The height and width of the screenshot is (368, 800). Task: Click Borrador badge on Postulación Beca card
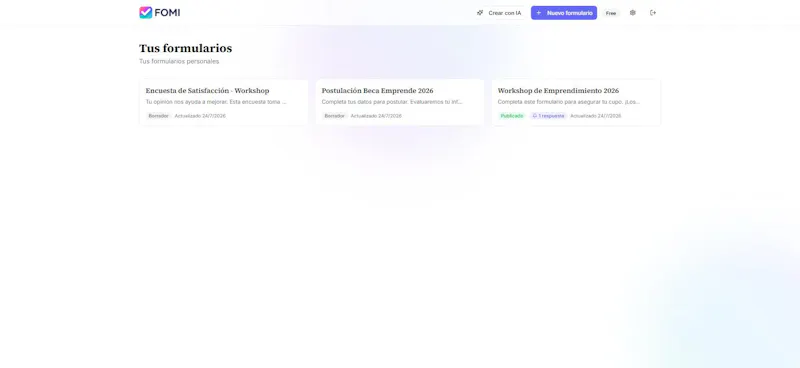click(334, 116)
